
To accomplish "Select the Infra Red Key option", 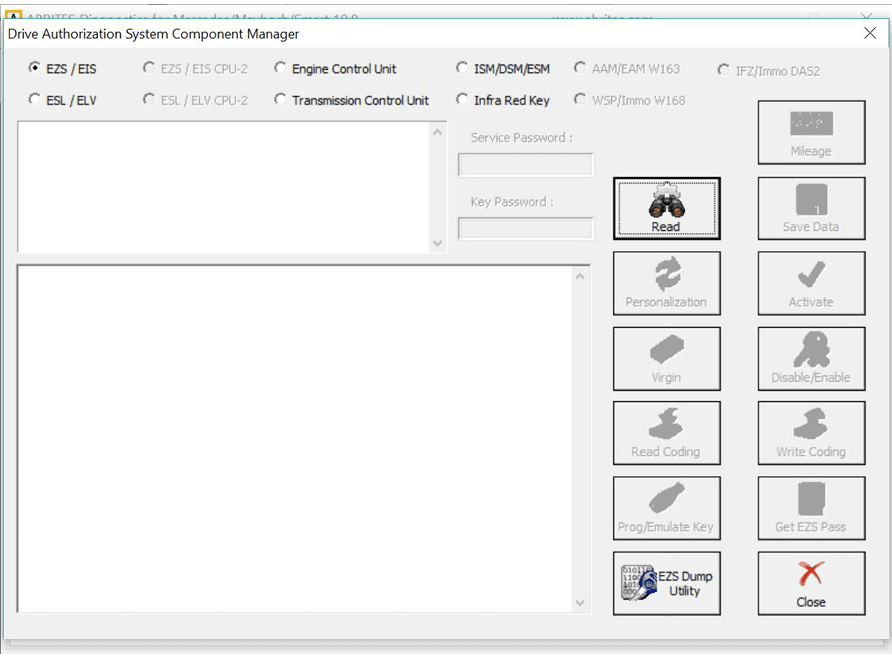I will 462,100.
